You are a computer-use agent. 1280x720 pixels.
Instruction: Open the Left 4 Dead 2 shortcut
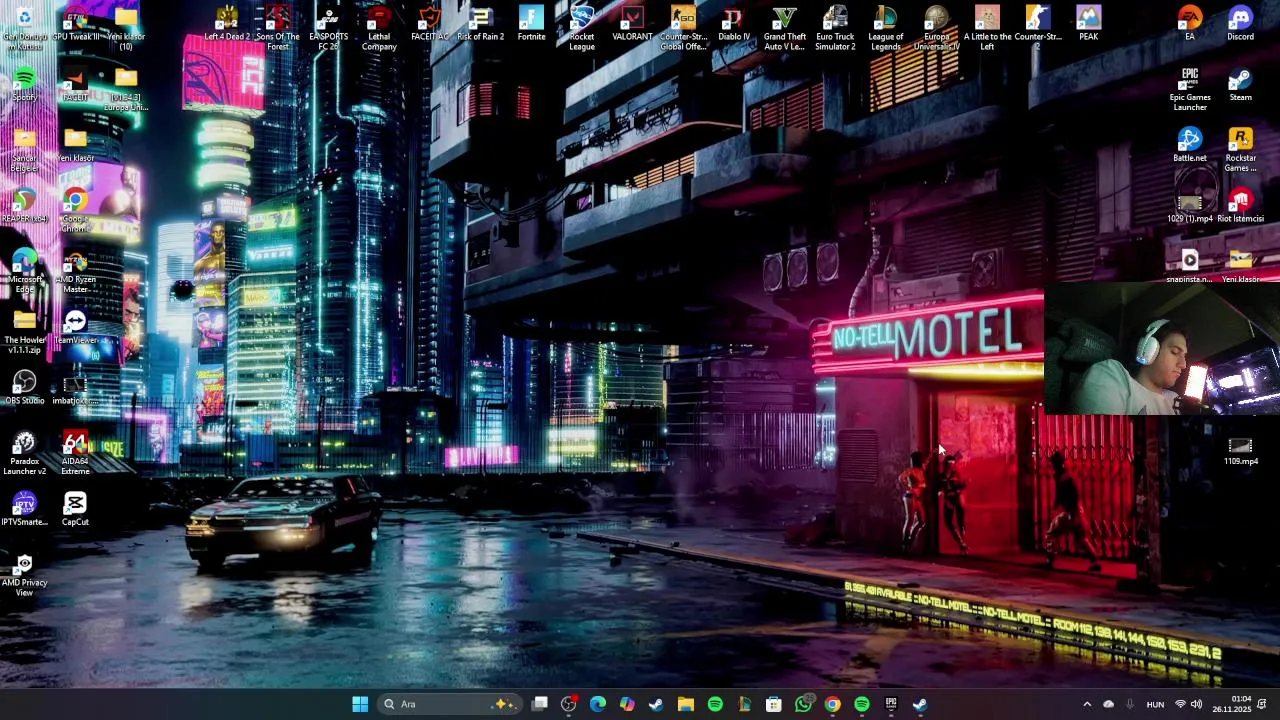(x=227, y=25)
